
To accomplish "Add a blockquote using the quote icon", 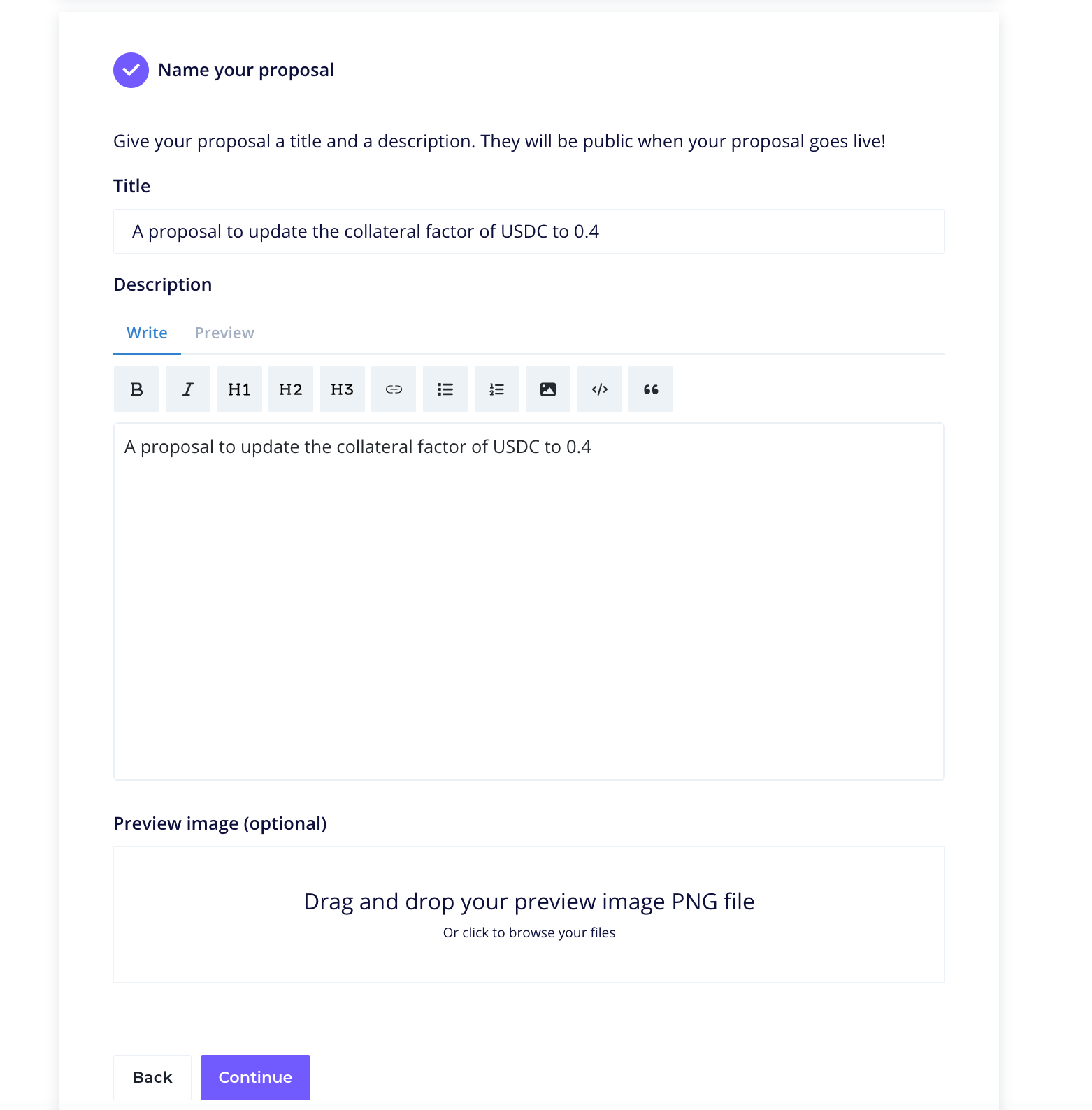I will (651, 389).
